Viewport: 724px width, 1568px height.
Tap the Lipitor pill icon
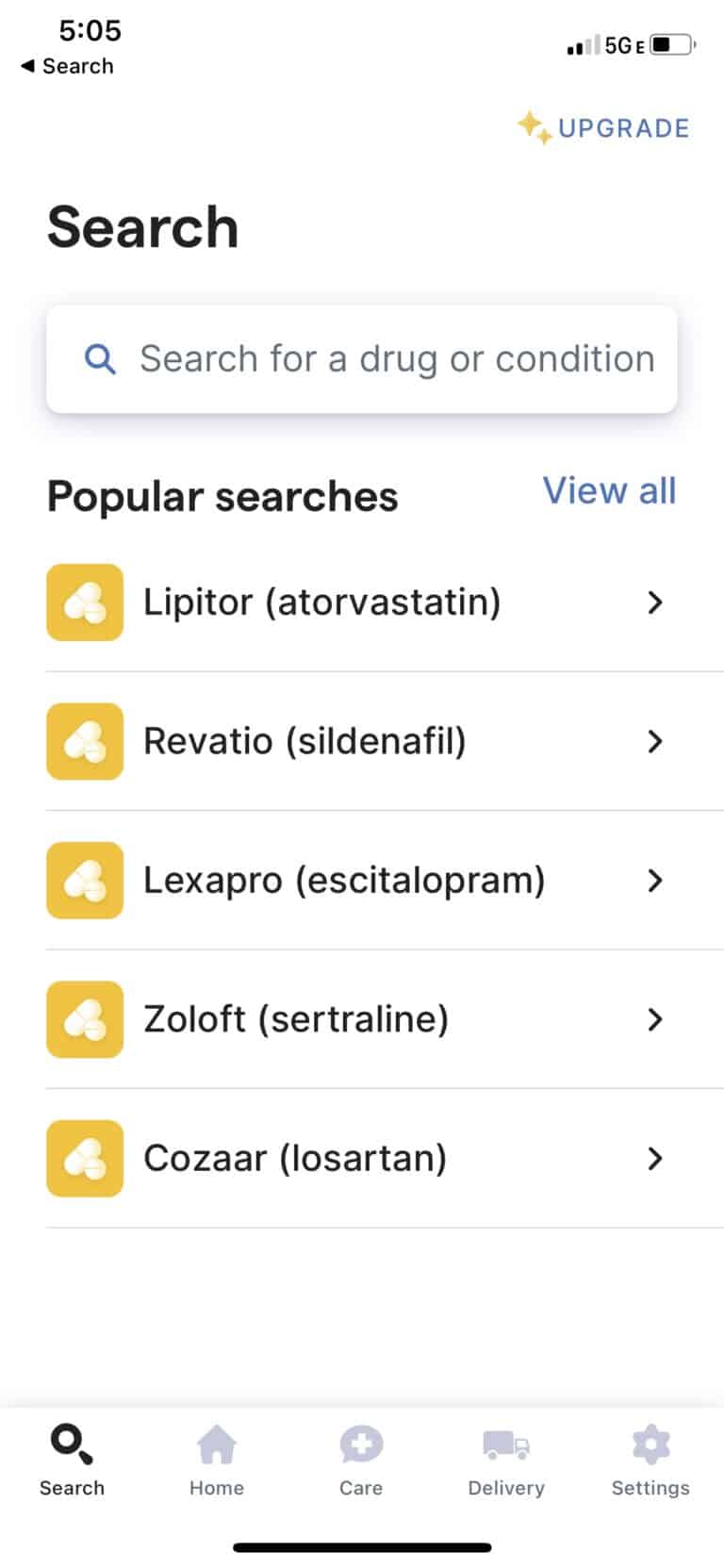click(85, 602)
